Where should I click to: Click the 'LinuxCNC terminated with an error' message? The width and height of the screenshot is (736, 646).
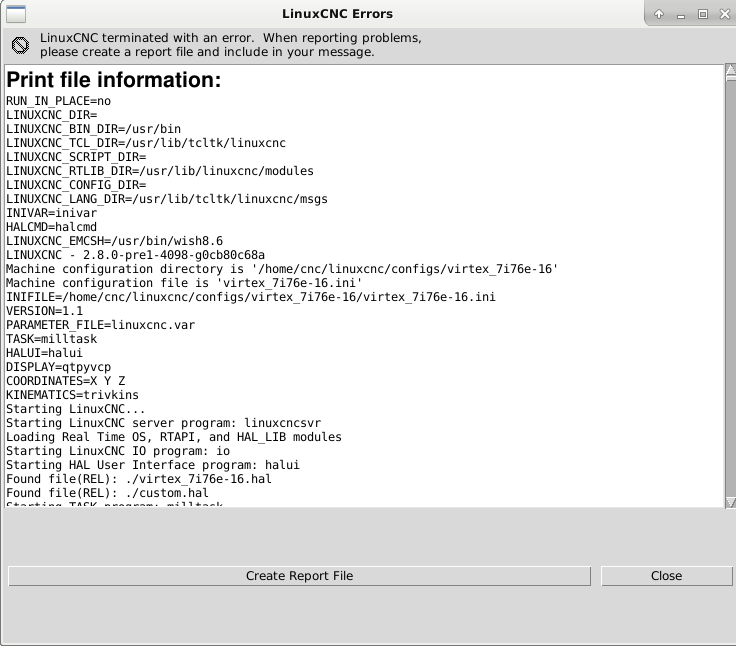coord(230,45)
